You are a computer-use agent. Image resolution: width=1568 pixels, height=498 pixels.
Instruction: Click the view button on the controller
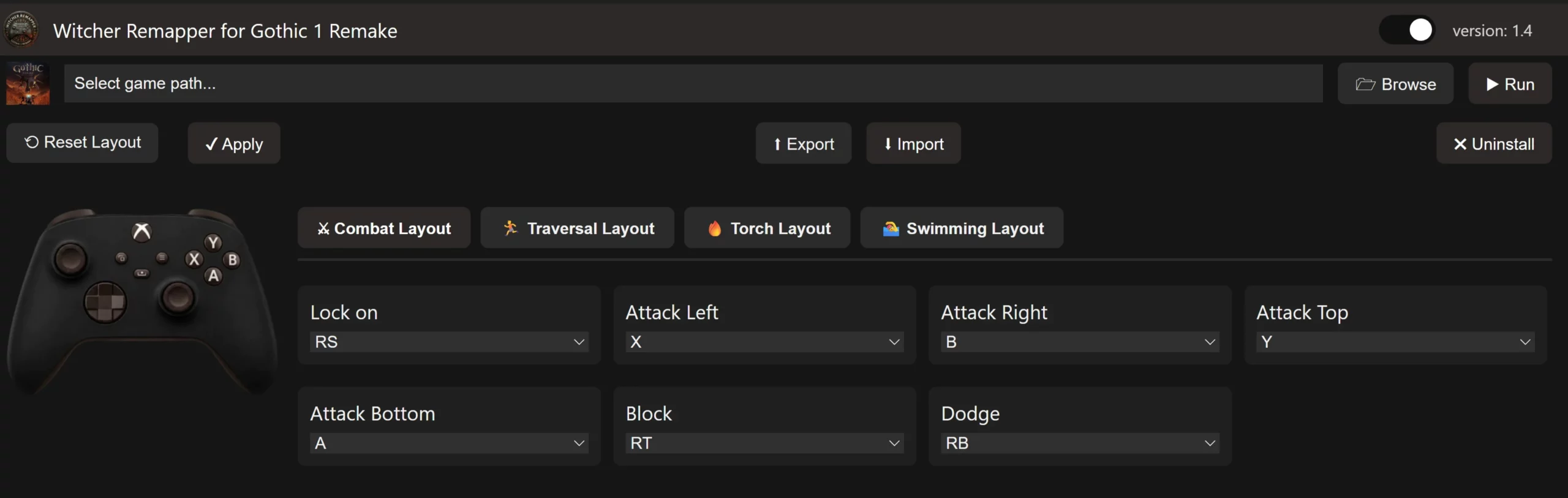click(x=121, y=258)
